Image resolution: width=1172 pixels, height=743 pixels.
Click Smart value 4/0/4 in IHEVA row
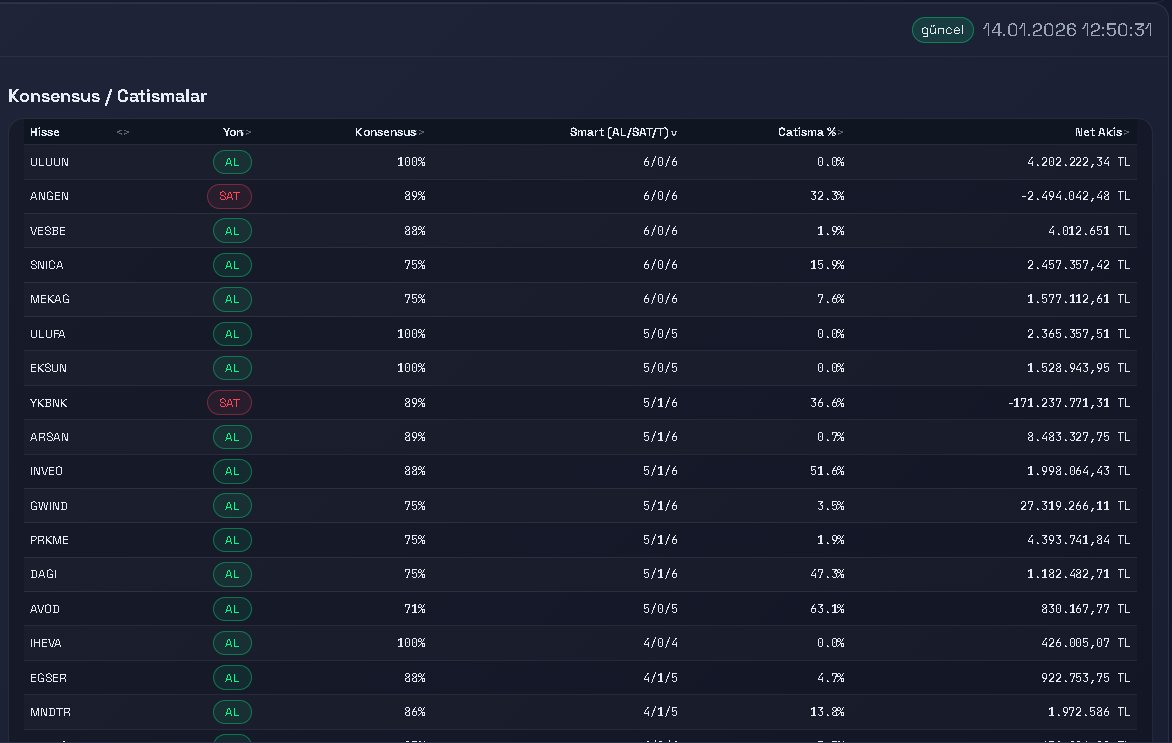click(x=660, y=643)
